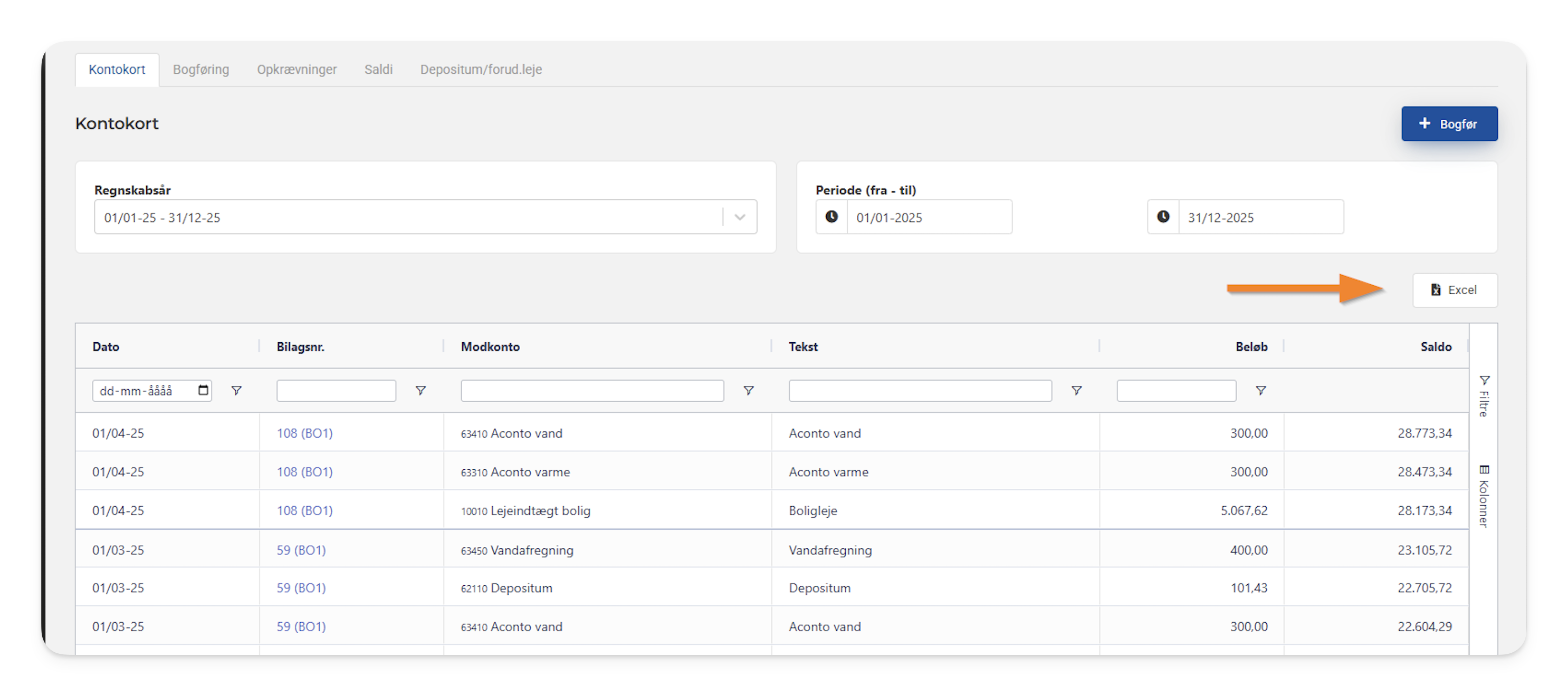Click the columns icon above Kolonner label
Viewport: 1568px width, 696px height.
[x=1484, y=469]
